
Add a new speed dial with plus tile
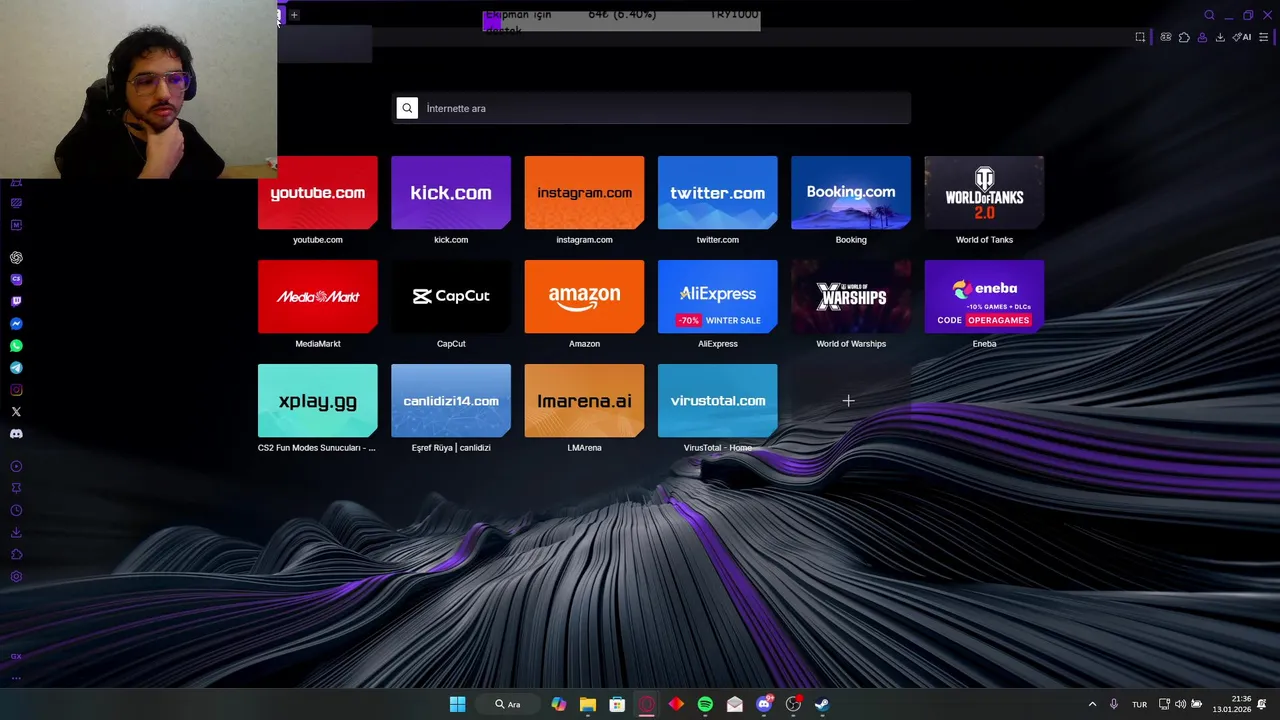(x=851, y=401)
